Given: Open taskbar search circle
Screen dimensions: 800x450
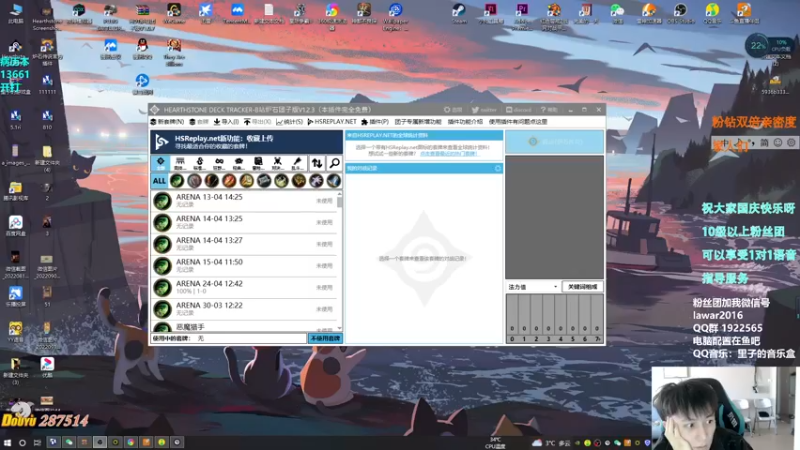Looking at the screenshot, I should coord(22,442).
